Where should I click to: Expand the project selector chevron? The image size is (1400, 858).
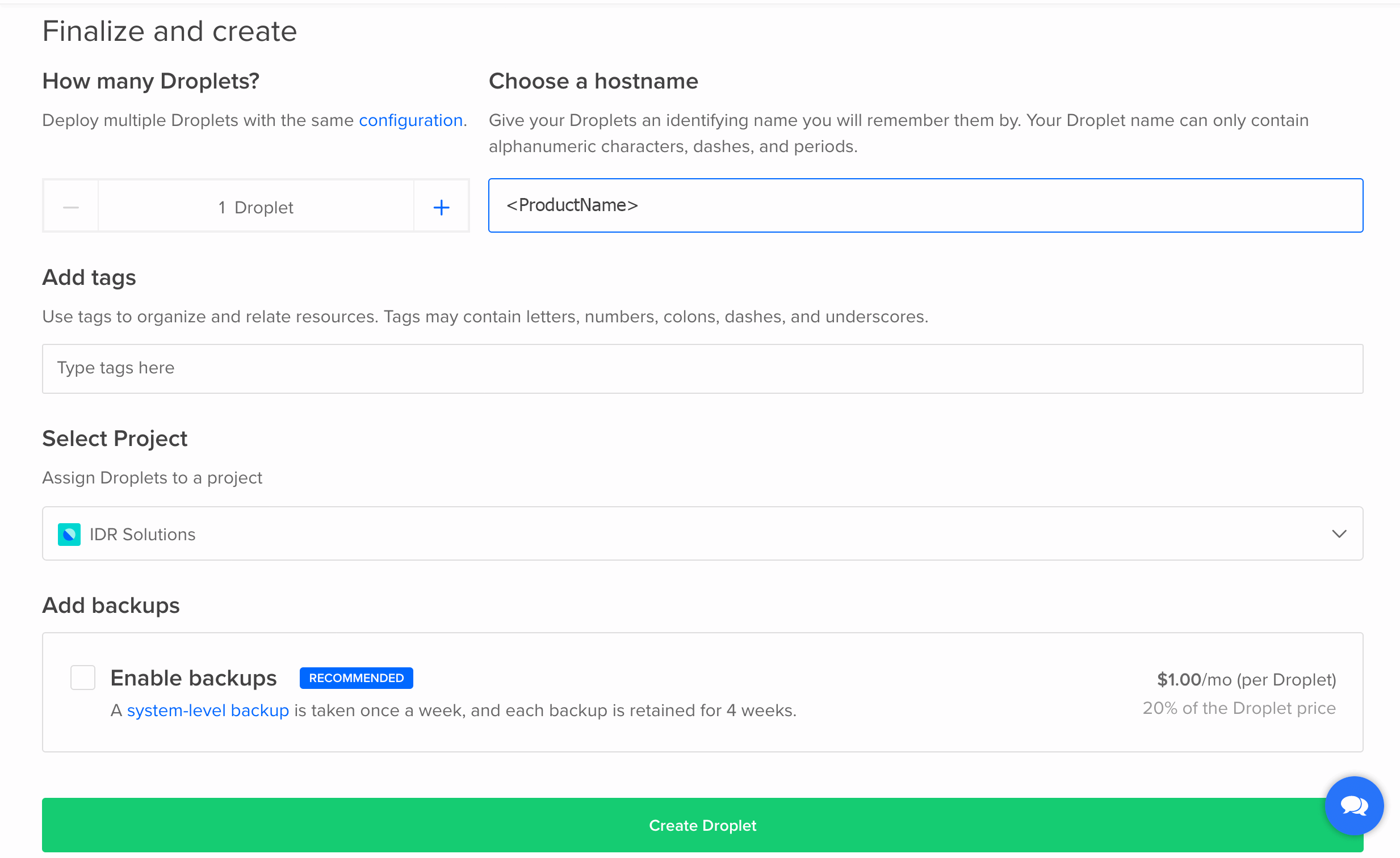click(x=1339, y=534)
